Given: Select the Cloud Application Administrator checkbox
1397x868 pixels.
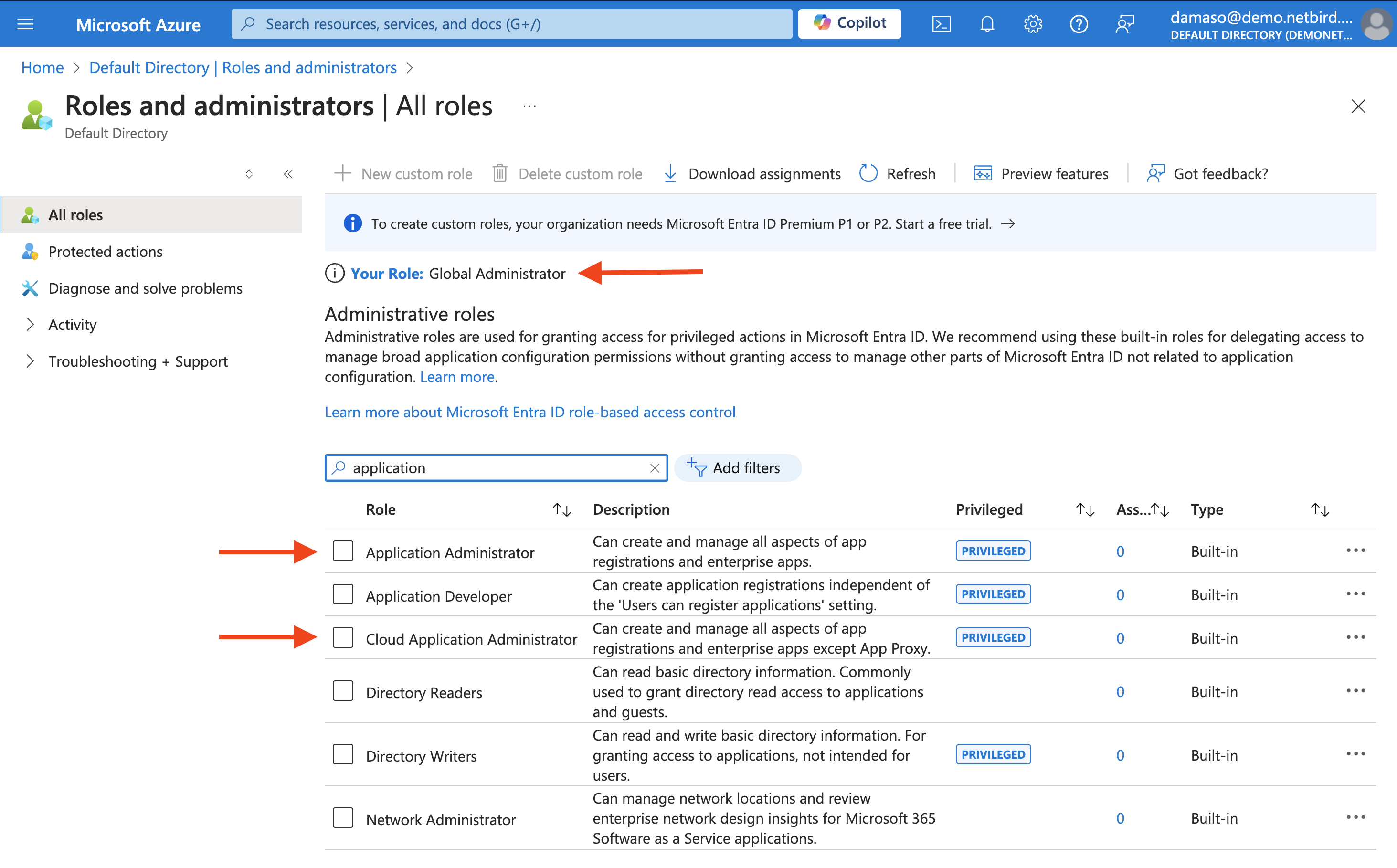Looking at the screenshot, I should [343, 637].
